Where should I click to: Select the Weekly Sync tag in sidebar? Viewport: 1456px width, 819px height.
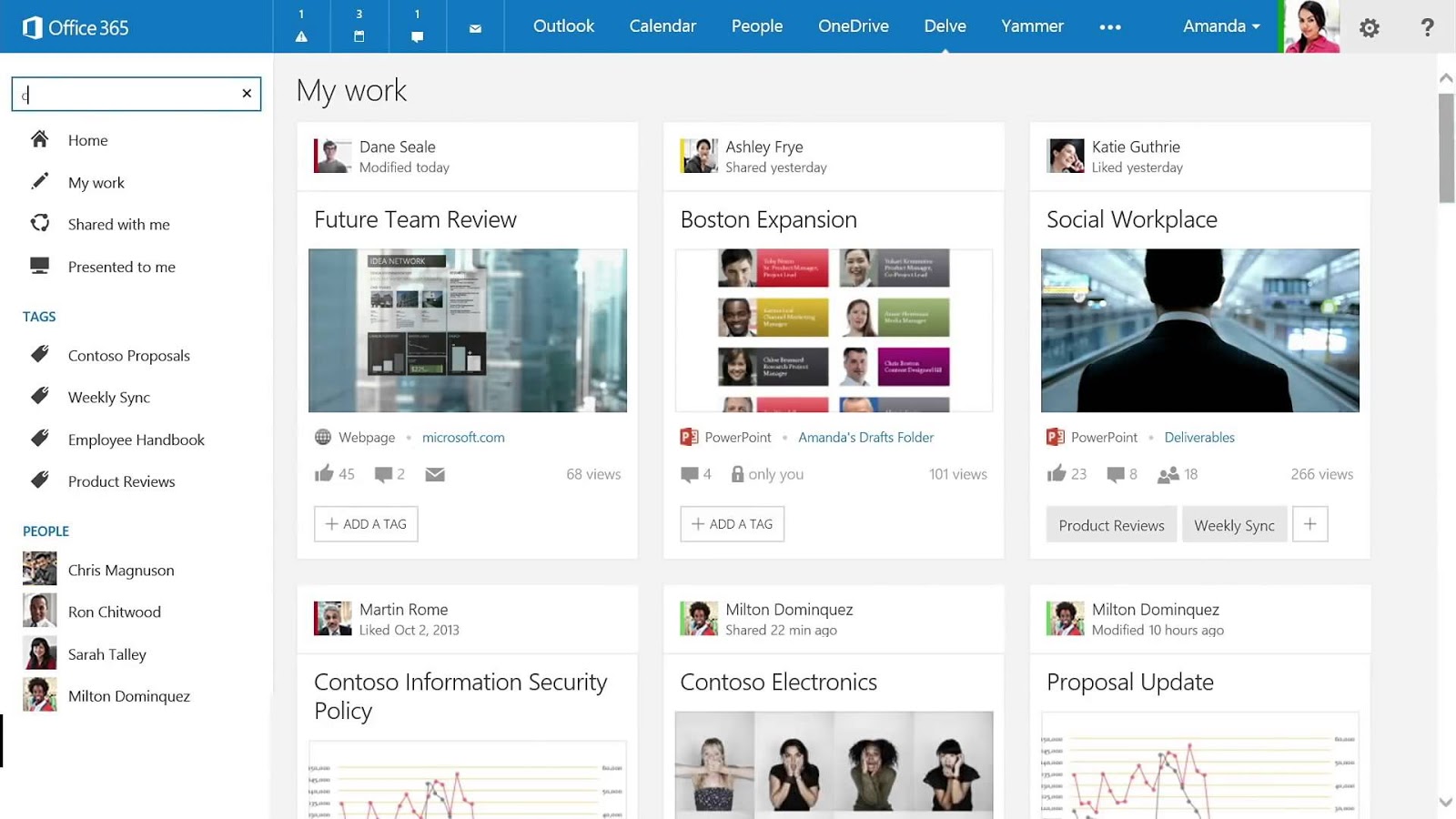point(108,398)
